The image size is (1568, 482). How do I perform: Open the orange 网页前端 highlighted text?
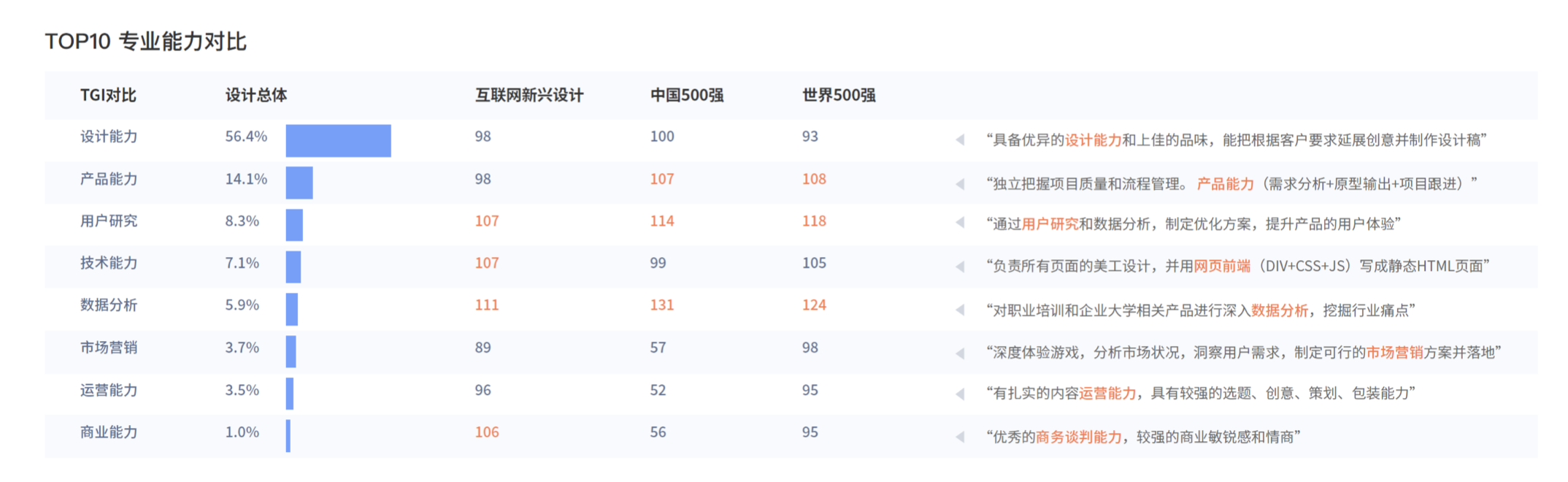coord(1222,266)
